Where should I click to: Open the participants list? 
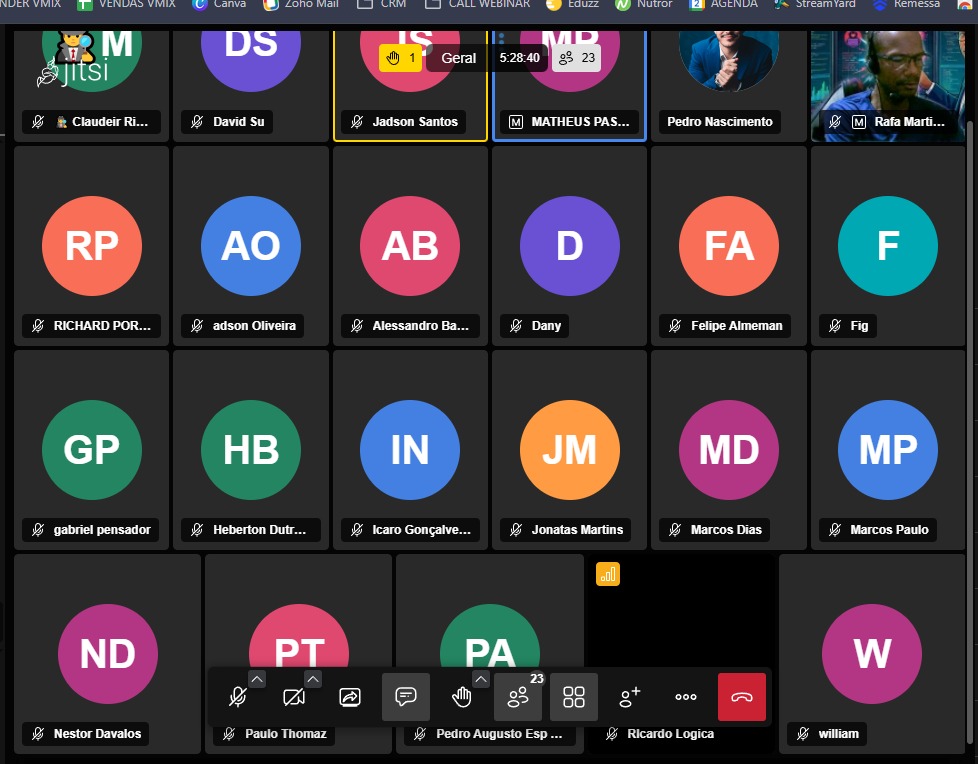pyautogui.click(x=518, y=697)
